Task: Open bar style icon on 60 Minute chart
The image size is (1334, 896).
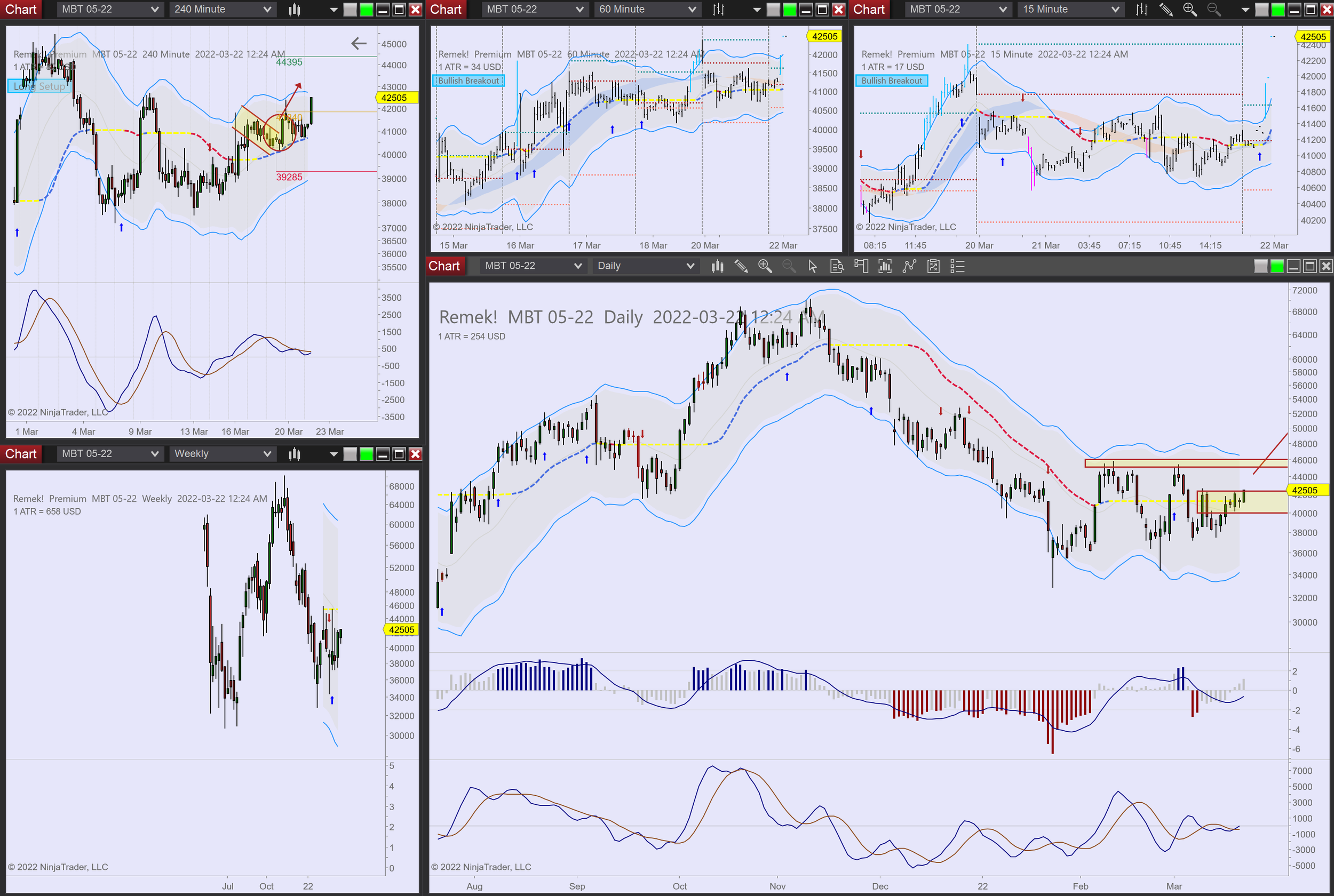Action: [x=718, y=9]
